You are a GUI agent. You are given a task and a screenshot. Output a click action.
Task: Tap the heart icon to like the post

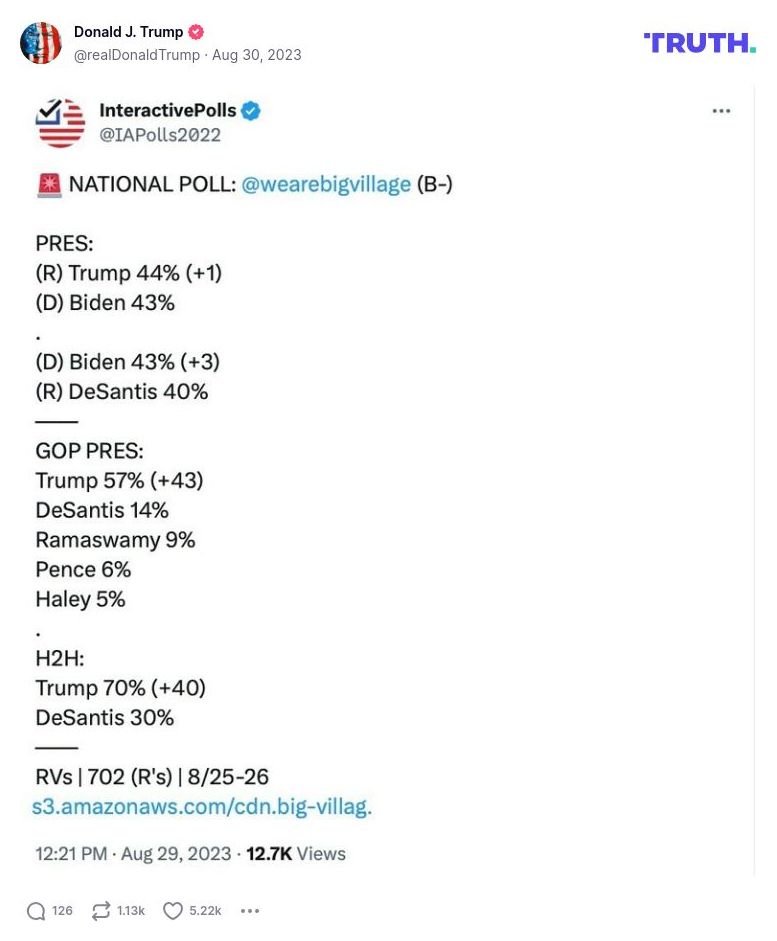[x=172, y=911]
